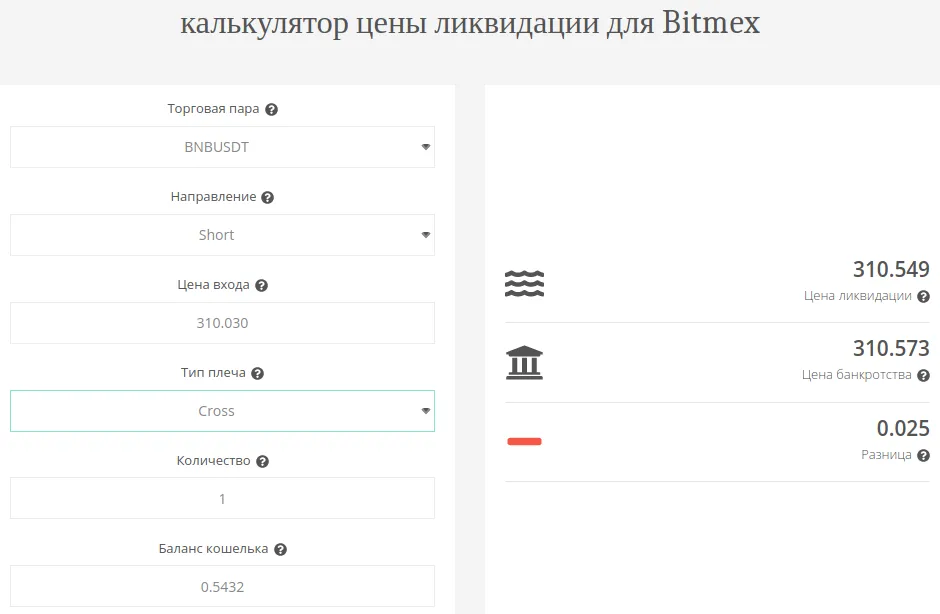Screen dimensions: 940x614
Task: Open the Cross leverage type dropdown
Action: [222, 411]
